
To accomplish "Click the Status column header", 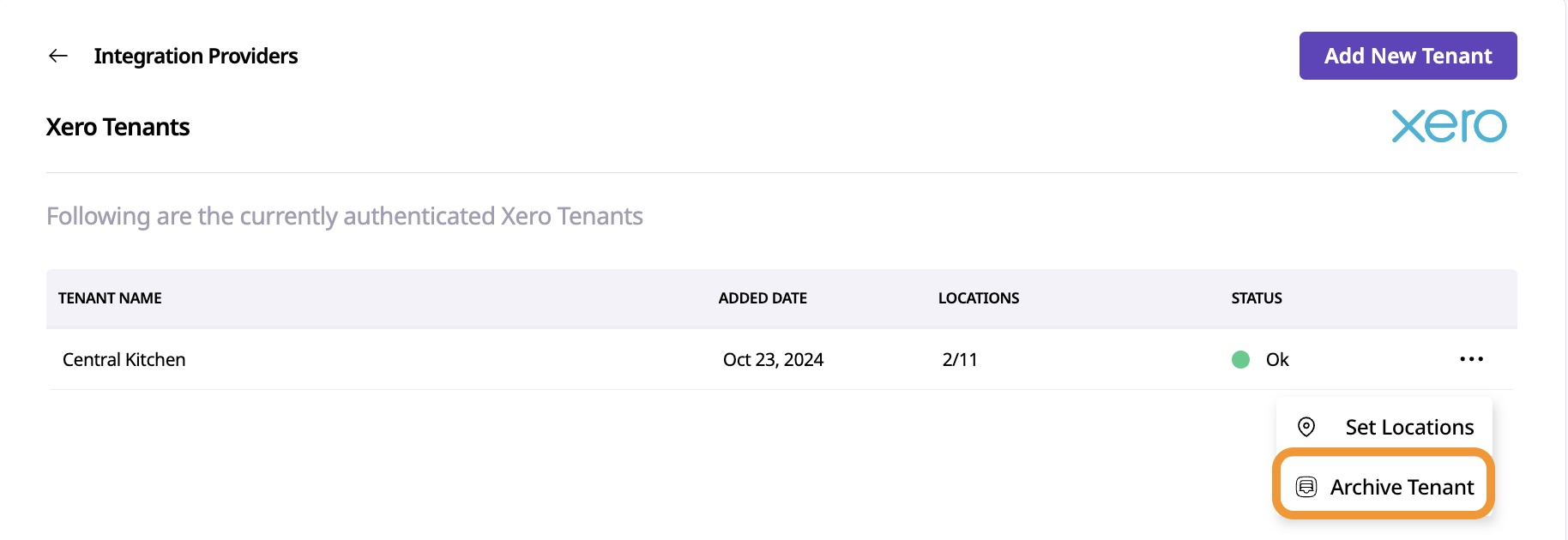I will 1257,298.
